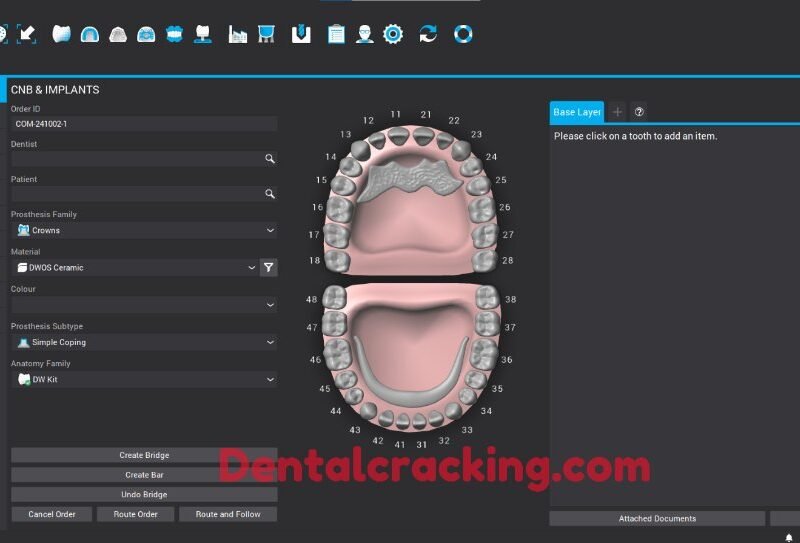Click the Dentist search magnifier icon
Image resolution: width=800 pixels, height=543 pixels.
[270, 159]
